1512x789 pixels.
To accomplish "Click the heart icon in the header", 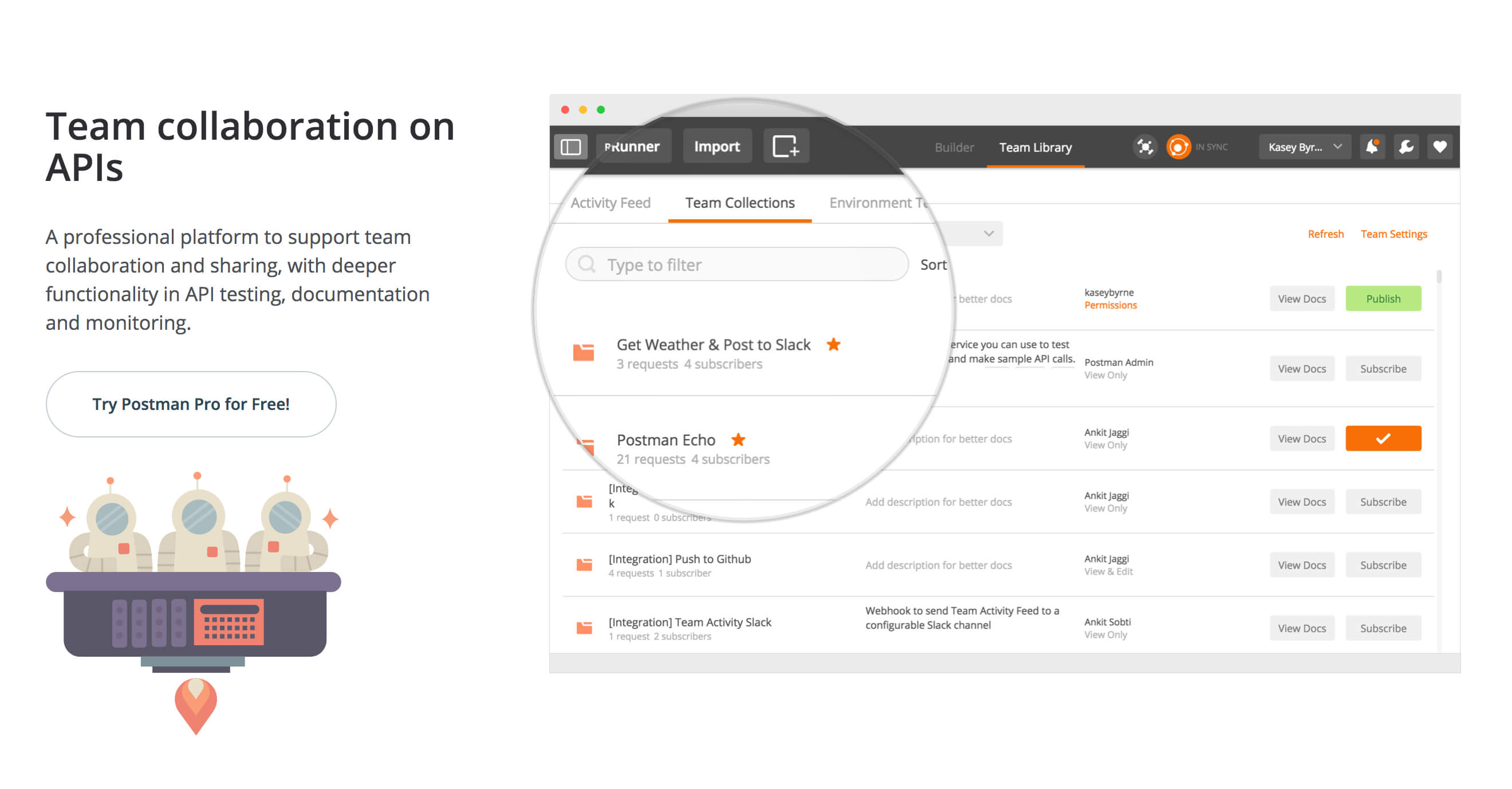I will tap(1440, 147).
